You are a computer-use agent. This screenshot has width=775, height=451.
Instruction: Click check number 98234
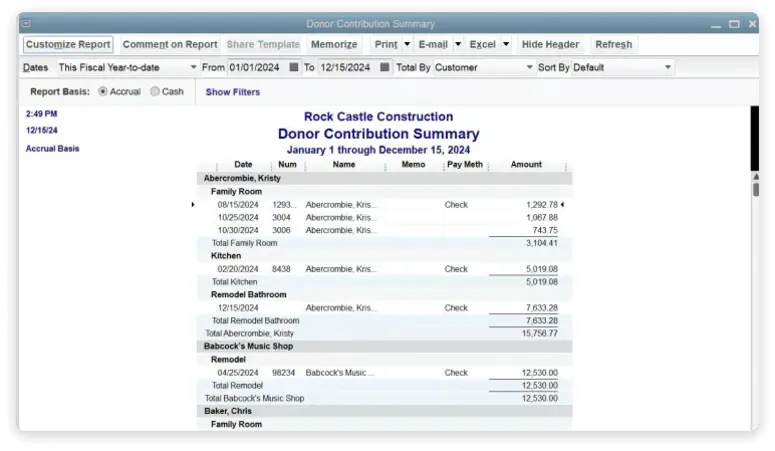coord(283,373)
